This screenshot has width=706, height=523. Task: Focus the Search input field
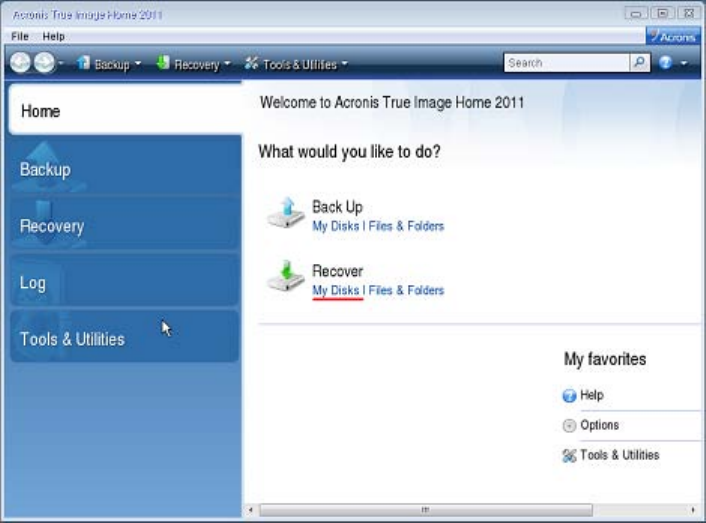tap(566, 63)
